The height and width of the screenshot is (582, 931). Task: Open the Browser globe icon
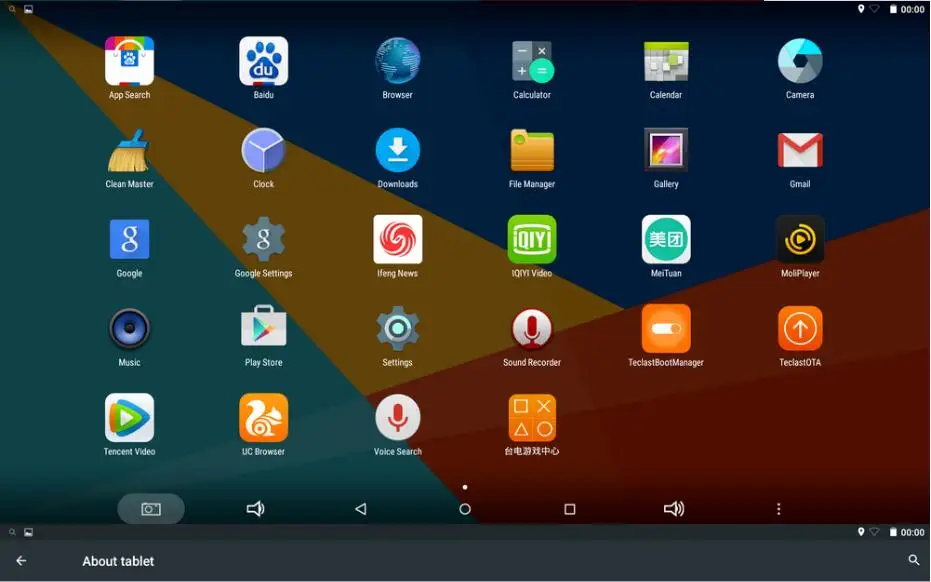coord(398,61)
